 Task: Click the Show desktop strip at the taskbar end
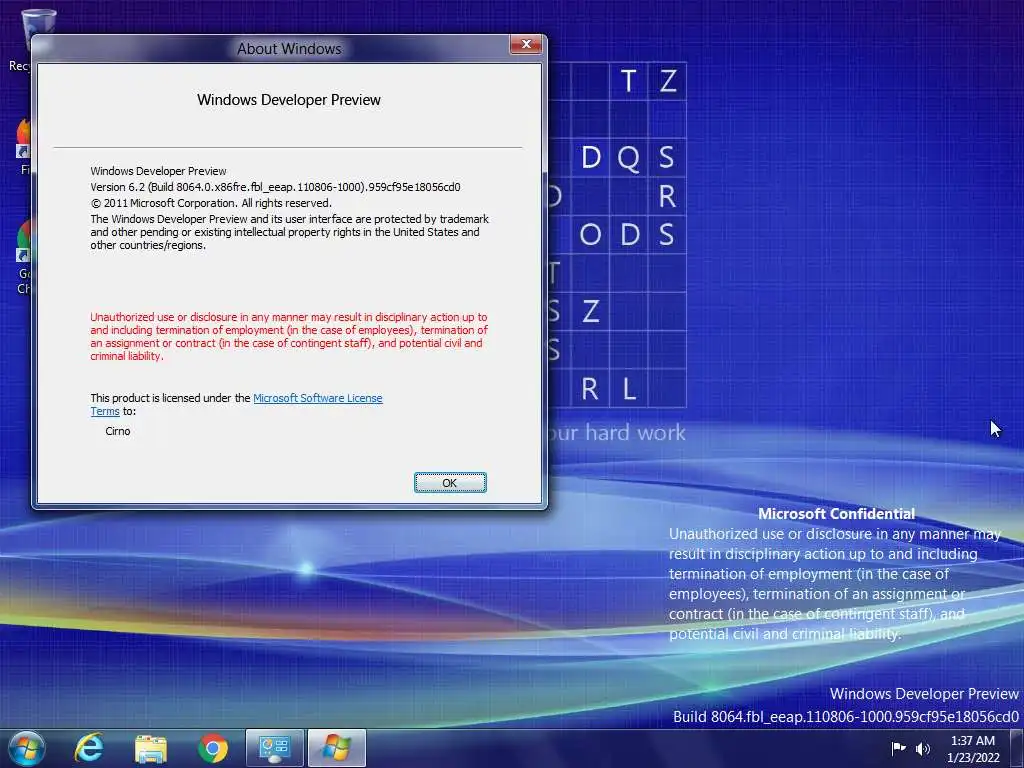coord(1016,748)
